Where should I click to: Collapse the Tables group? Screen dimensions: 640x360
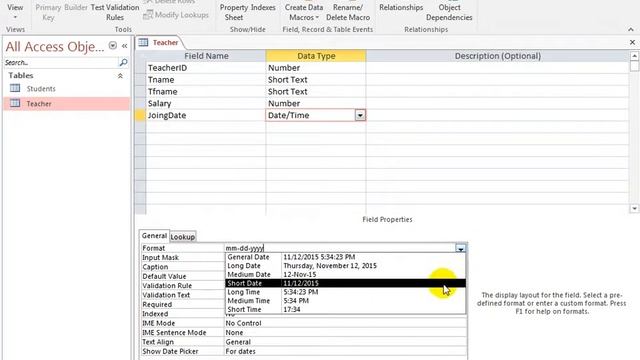click(120, 76)
